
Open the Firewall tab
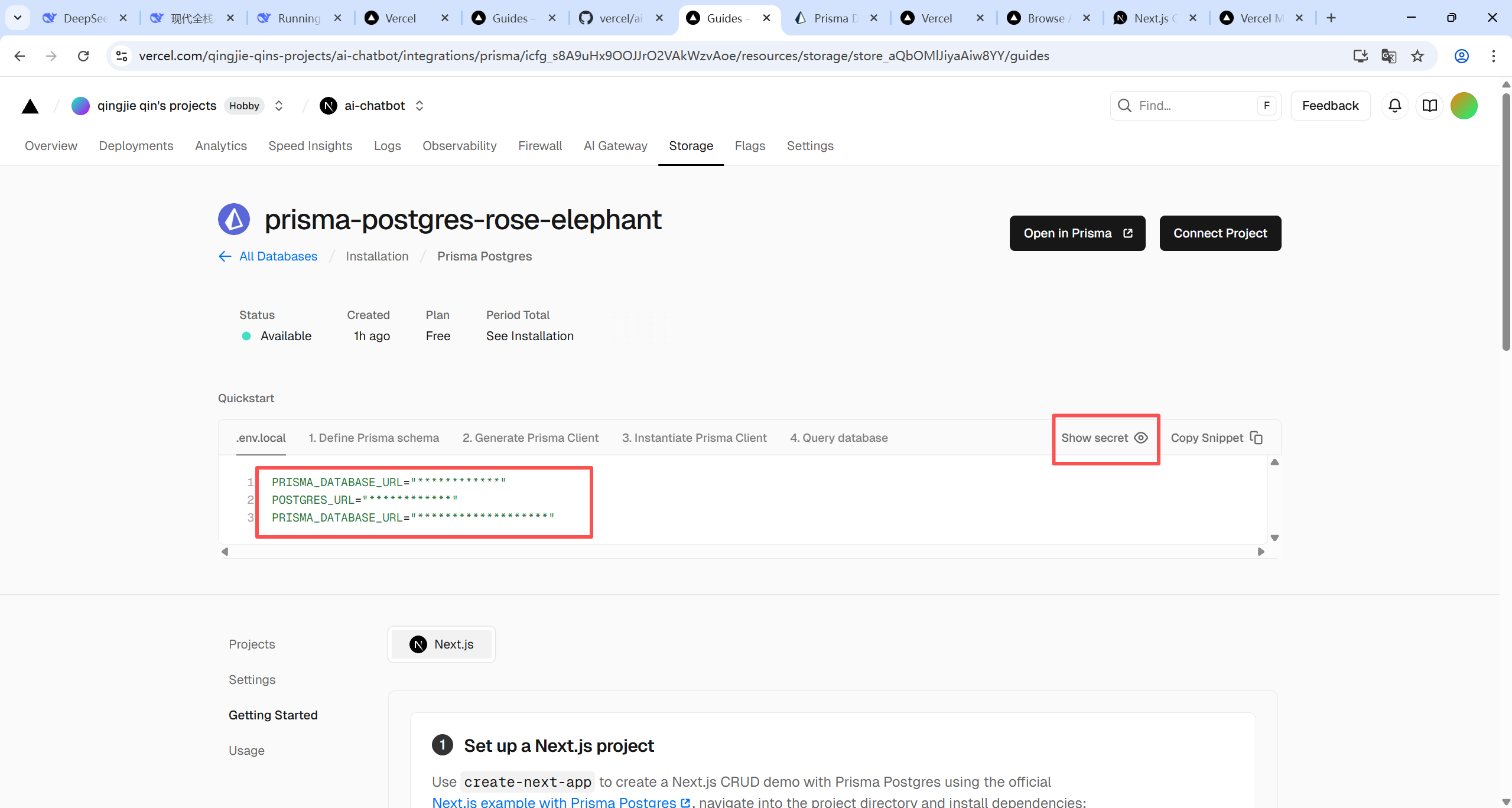(x=540, y=146)
